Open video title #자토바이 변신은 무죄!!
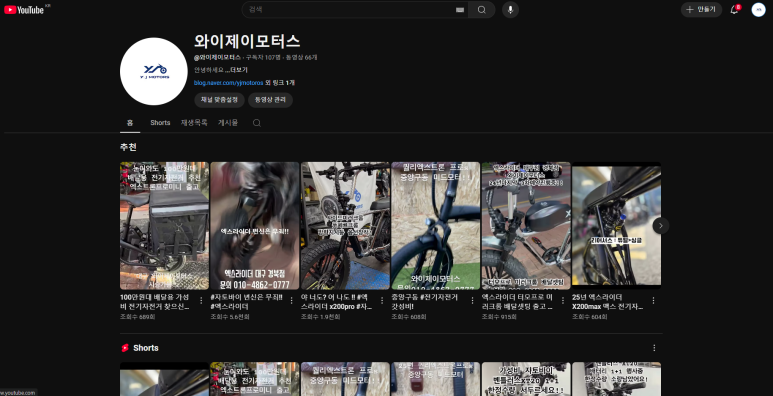Viewport: 773px width, 396px height. click(x=246, y=302)
